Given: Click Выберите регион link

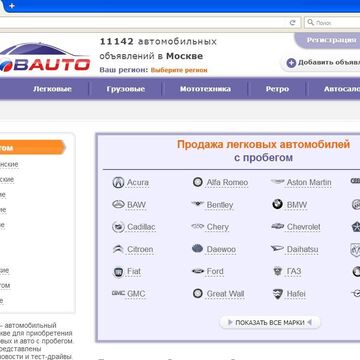Looking at the screenshot, I should point(179,70).
